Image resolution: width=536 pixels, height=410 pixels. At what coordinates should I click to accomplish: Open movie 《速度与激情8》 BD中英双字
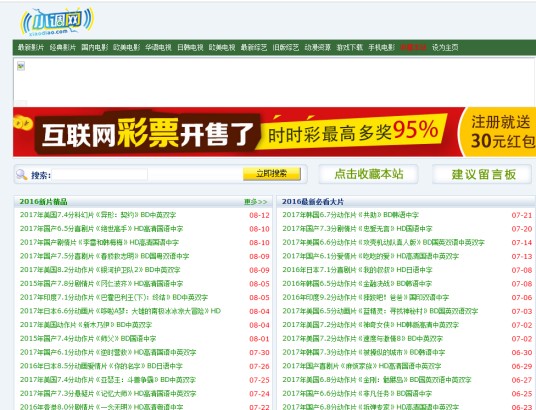(362, 339)
